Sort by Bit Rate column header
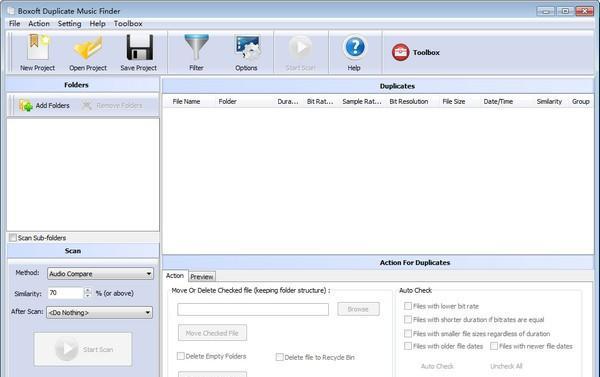This screenshot has width=600, height=377. click(320, 101)
